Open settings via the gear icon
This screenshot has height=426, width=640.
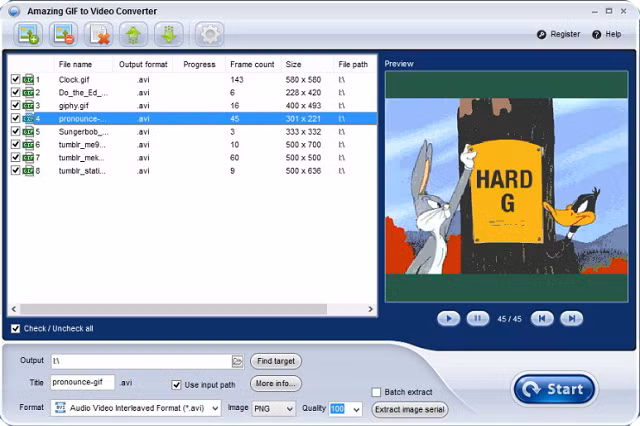point(209,35)
